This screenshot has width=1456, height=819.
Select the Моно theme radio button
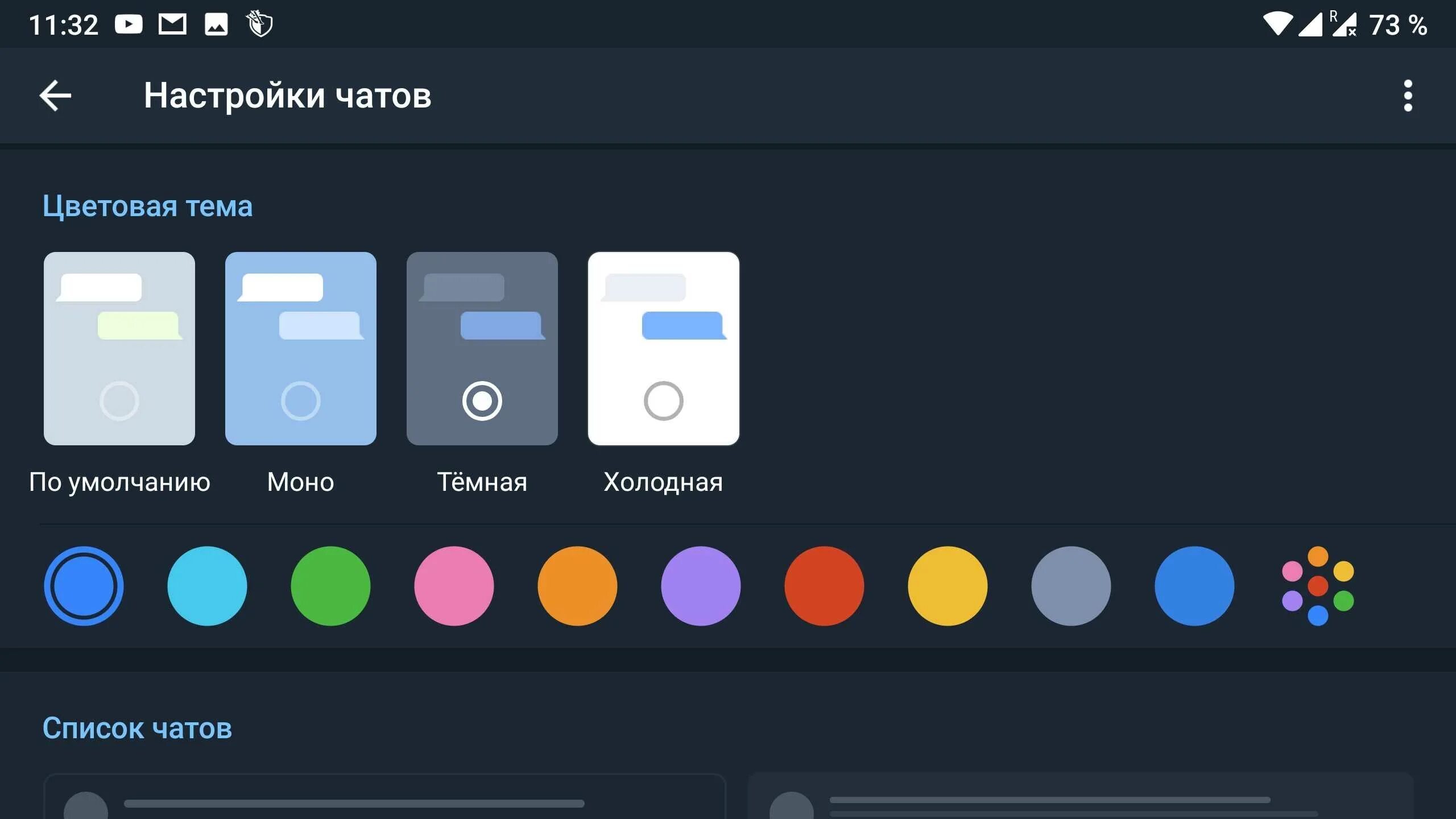300,401
